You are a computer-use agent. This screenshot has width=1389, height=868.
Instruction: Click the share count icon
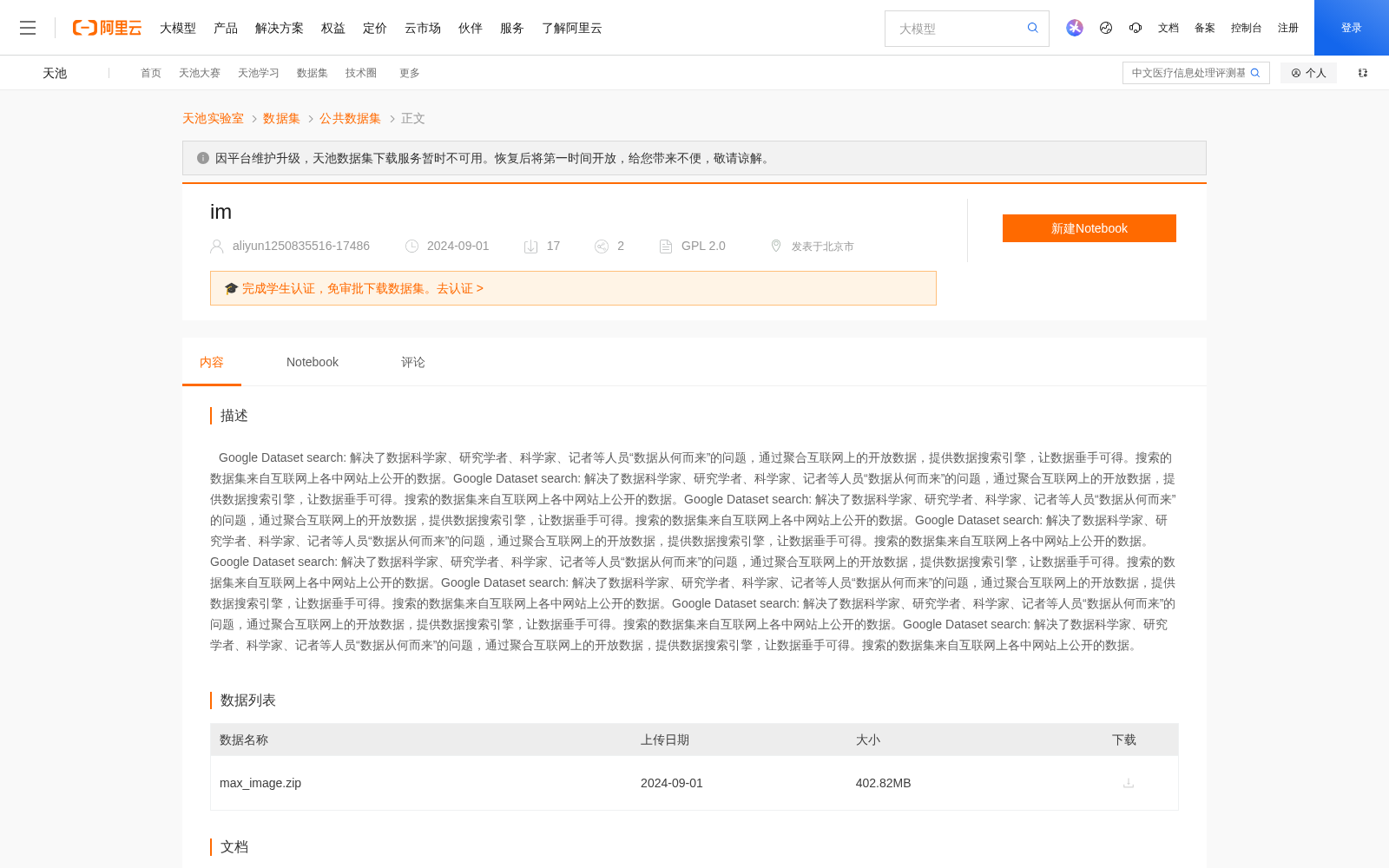[602, 247]
